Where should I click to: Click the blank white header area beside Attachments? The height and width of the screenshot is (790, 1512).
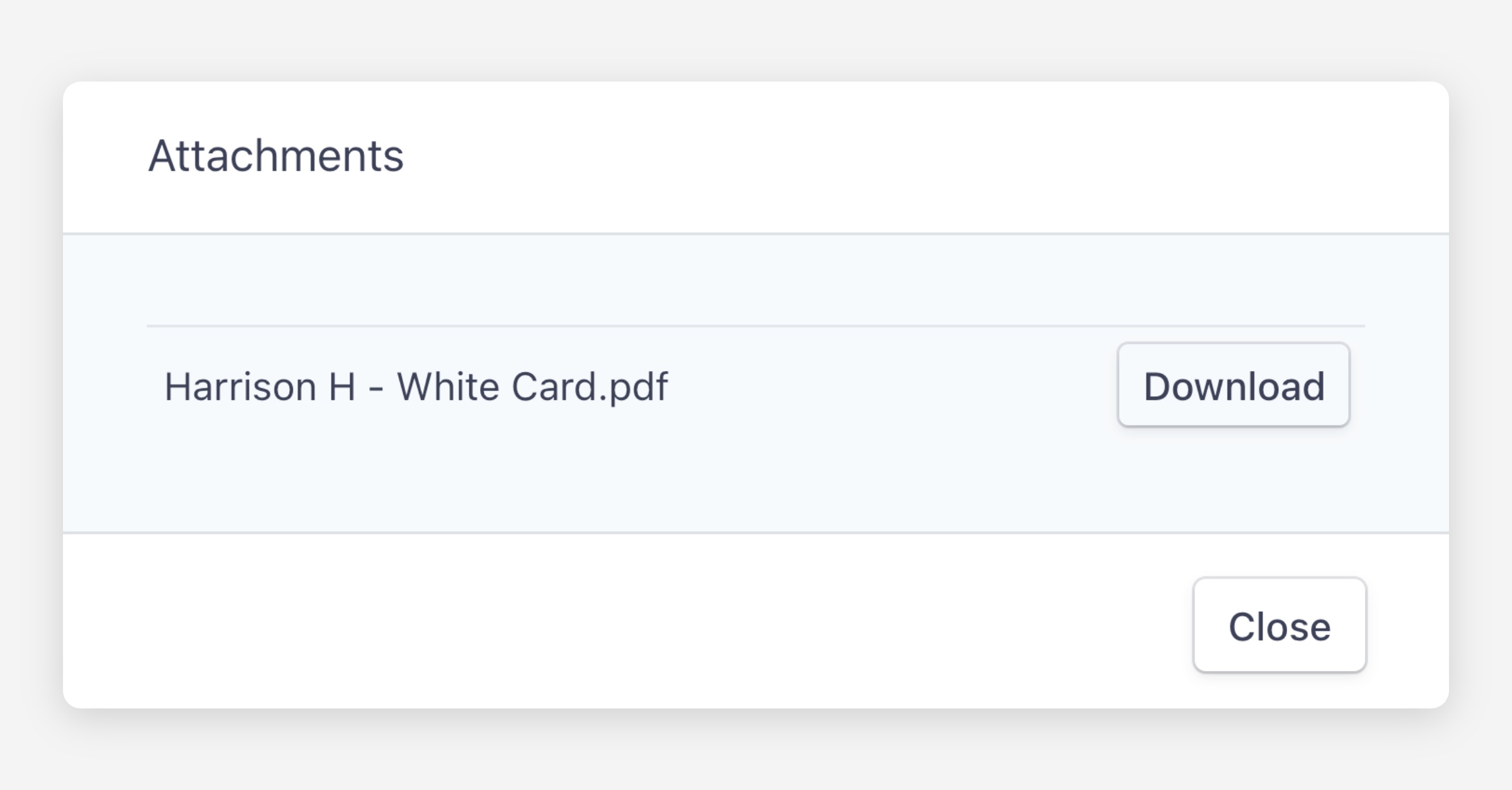tap(882, 156)
